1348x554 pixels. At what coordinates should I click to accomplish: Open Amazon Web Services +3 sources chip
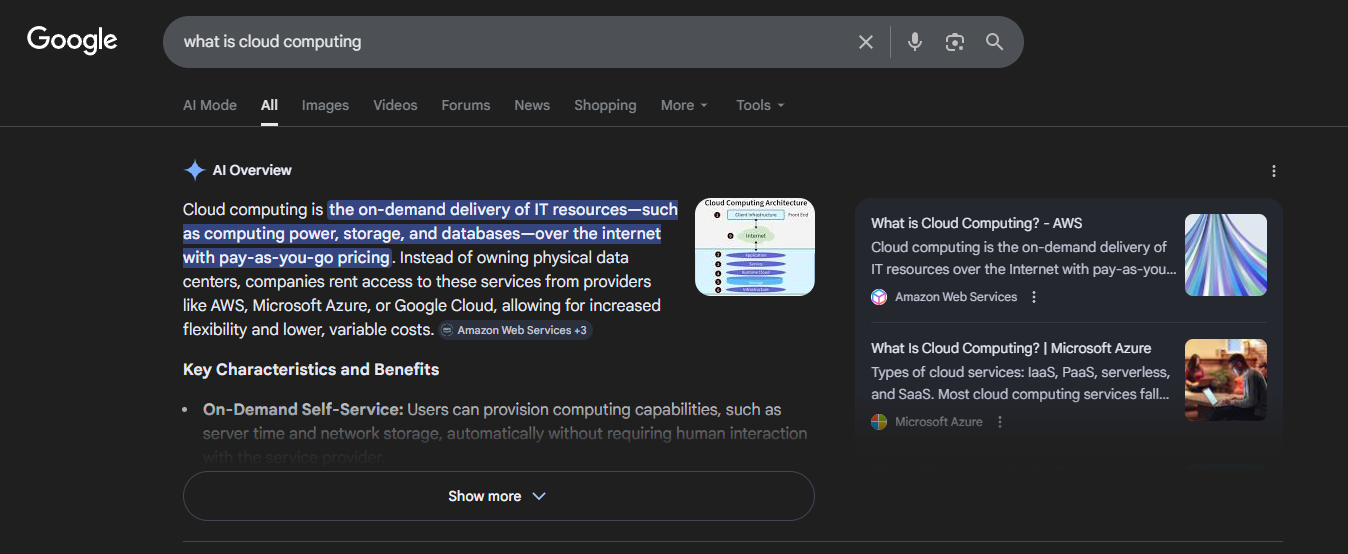[515, 330]
